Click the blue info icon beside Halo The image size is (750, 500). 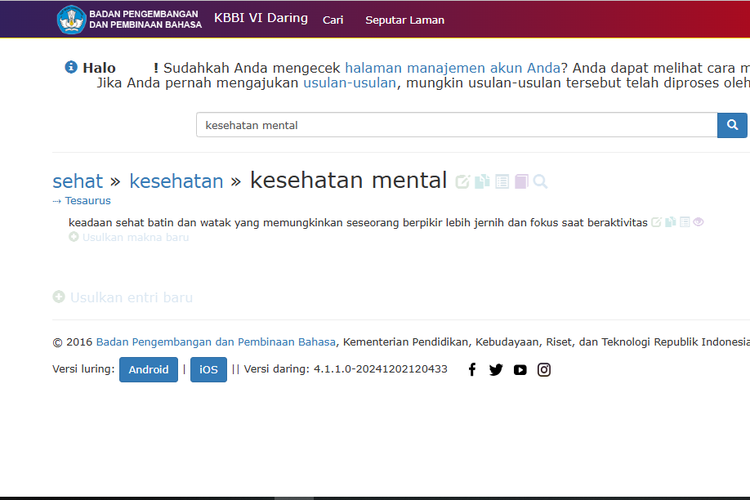tap(71, 67)
